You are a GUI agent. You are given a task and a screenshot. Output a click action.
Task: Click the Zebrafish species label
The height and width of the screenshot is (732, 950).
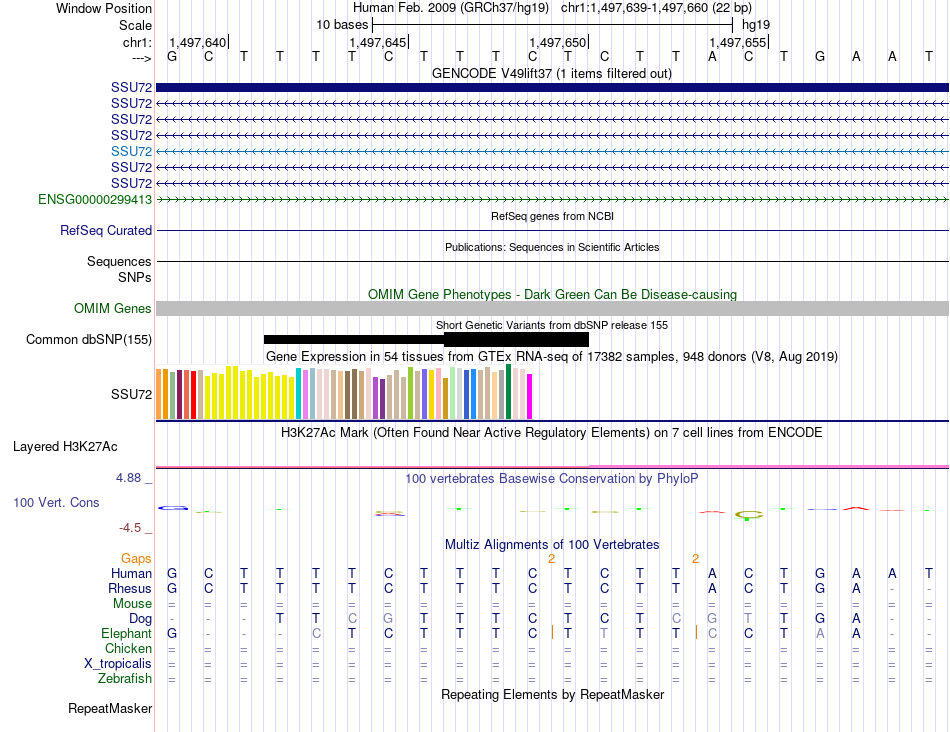[127, 679]
